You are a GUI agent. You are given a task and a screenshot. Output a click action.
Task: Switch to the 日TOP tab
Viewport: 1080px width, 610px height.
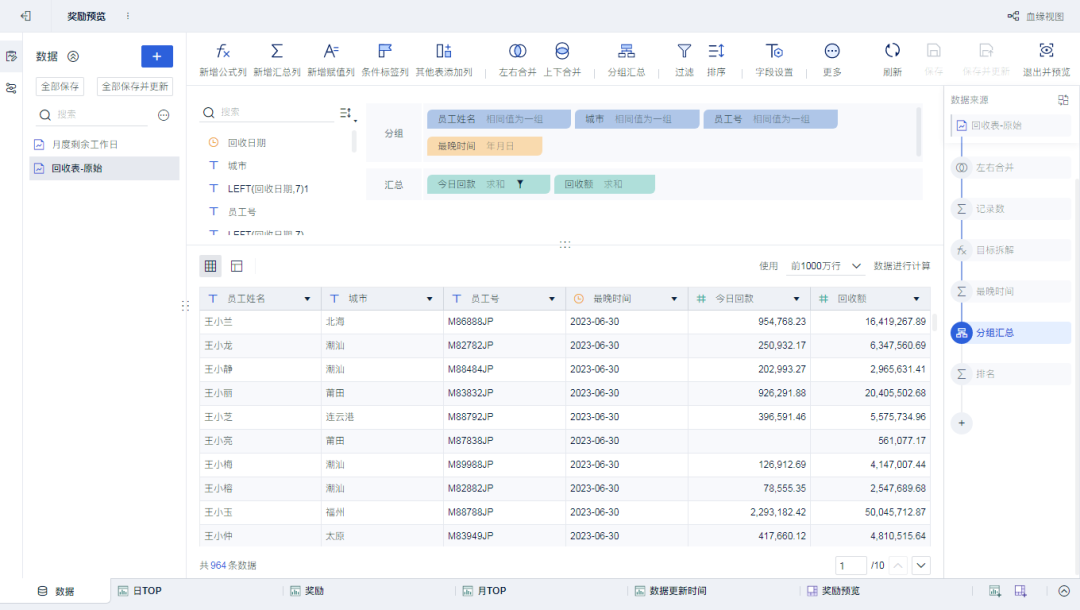coord(141,591)
